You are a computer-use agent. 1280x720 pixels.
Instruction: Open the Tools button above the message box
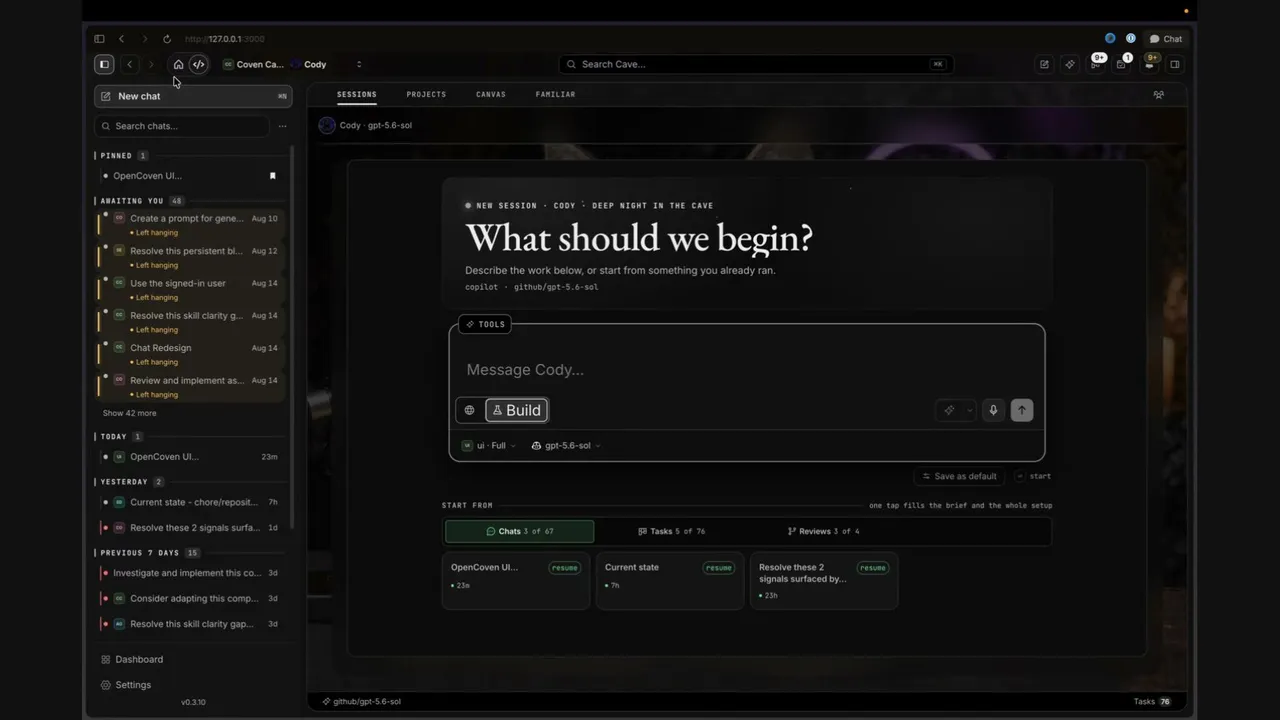click(485, 324)
